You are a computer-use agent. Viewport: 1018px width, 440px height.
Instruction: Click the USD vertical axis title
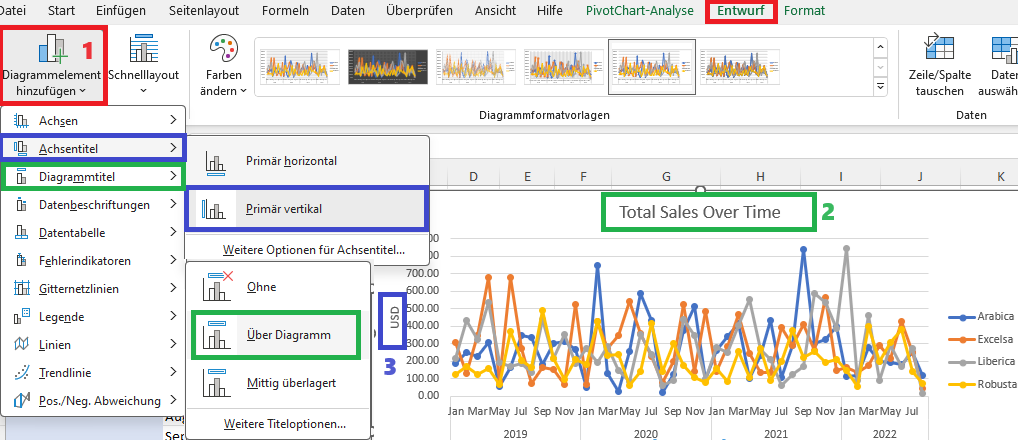[394, 319]
